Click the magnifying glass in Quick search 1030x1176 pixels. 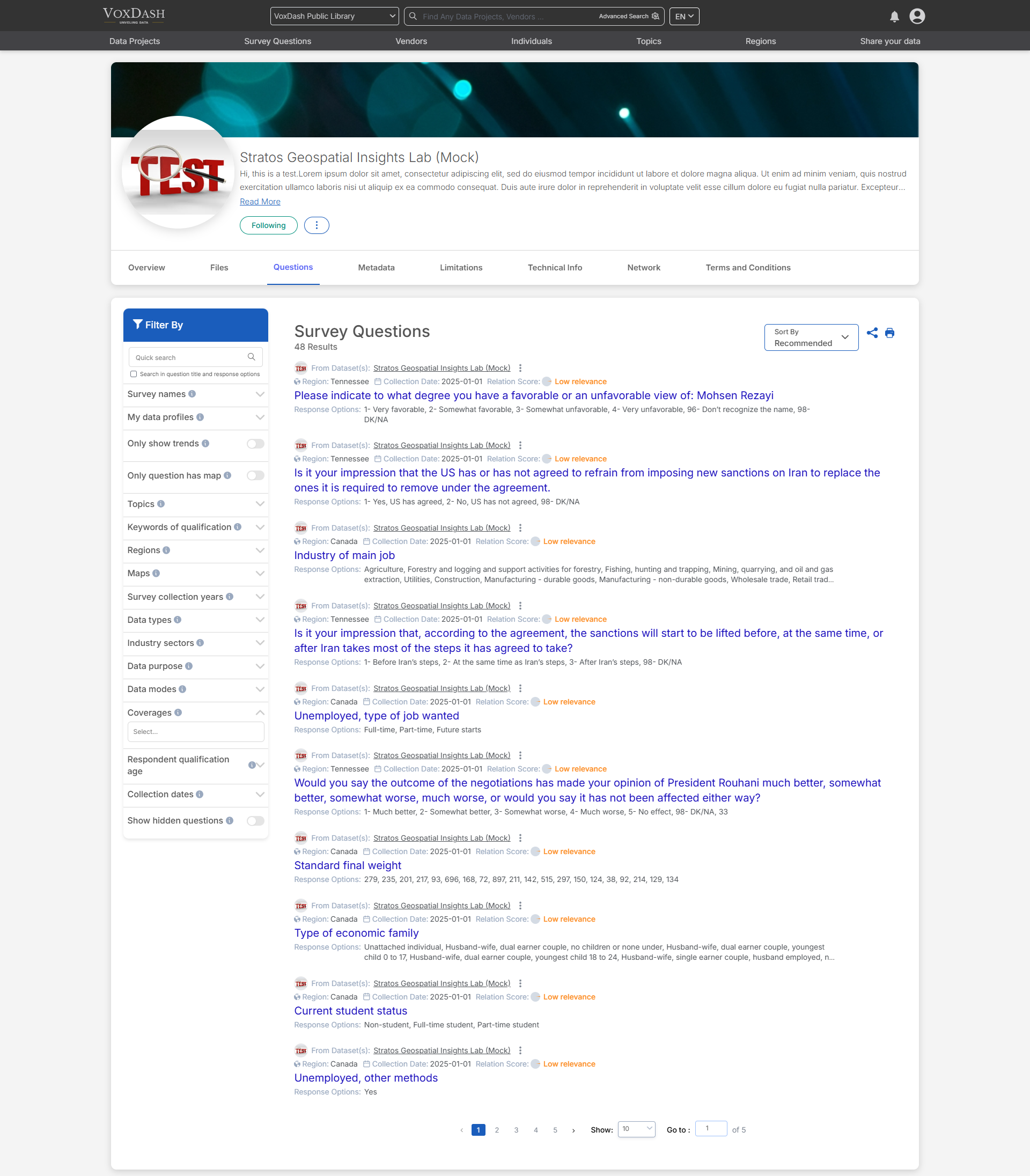(251, 357)
